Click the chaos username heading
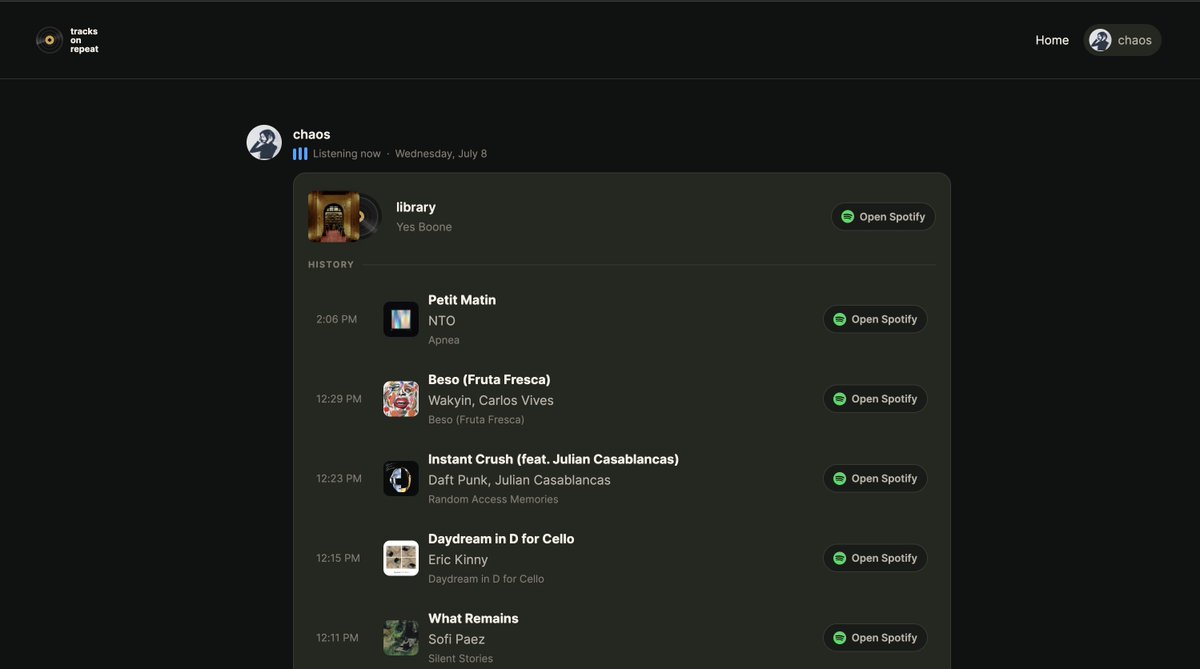1200x669 pixels. [x=311, y=134]
